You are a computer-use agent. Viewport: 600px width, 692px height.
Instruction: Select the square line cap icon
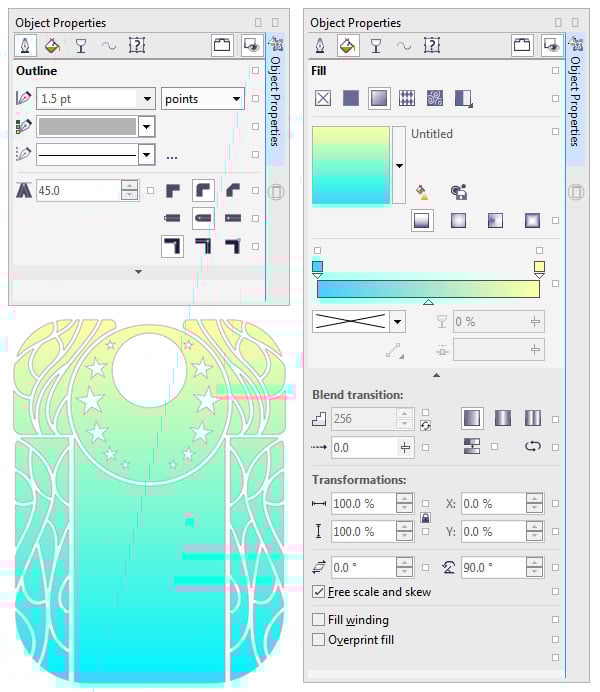click(172, 218)
